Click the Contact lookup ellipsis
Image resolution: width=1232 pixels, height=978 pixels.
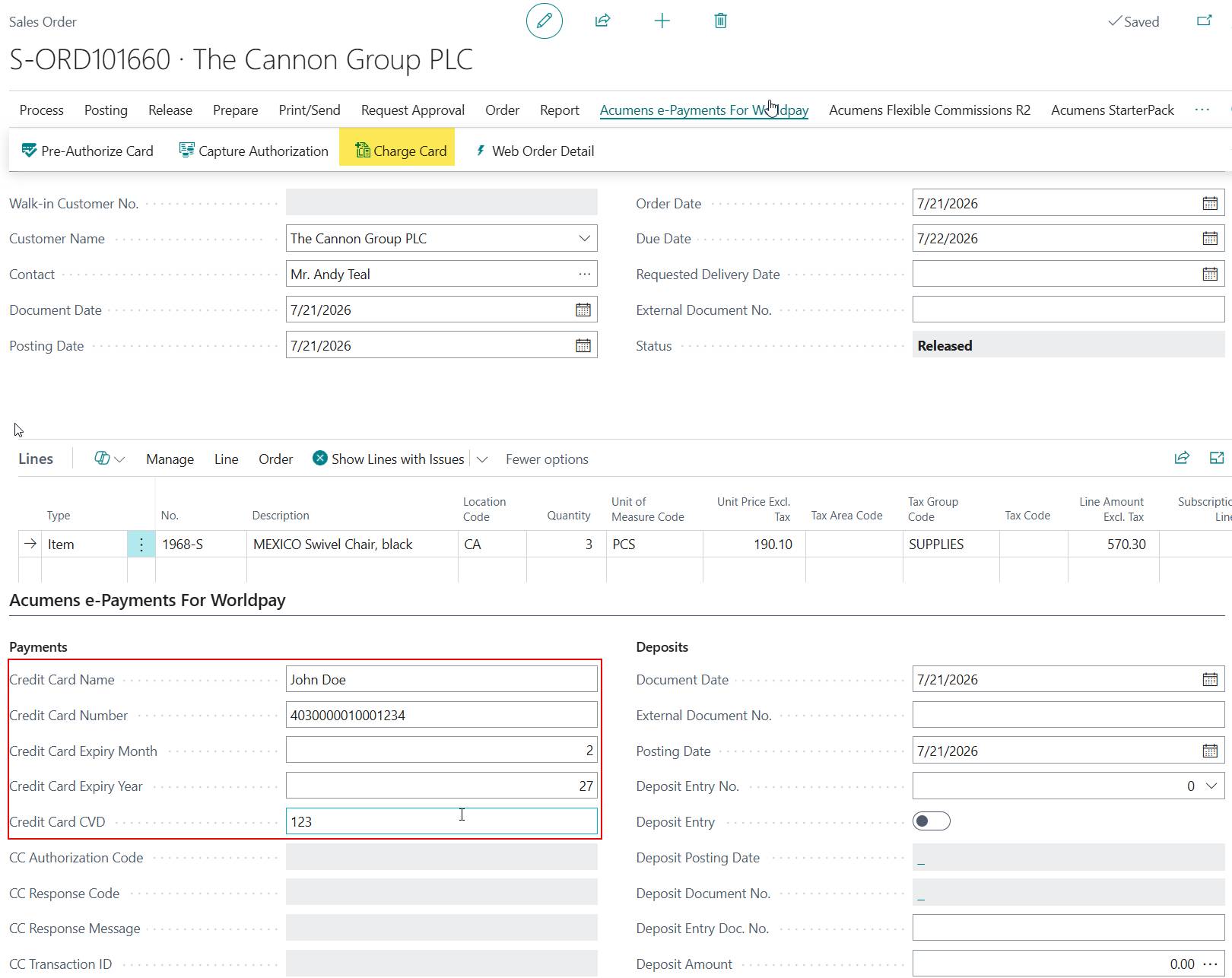pos(584,275)
